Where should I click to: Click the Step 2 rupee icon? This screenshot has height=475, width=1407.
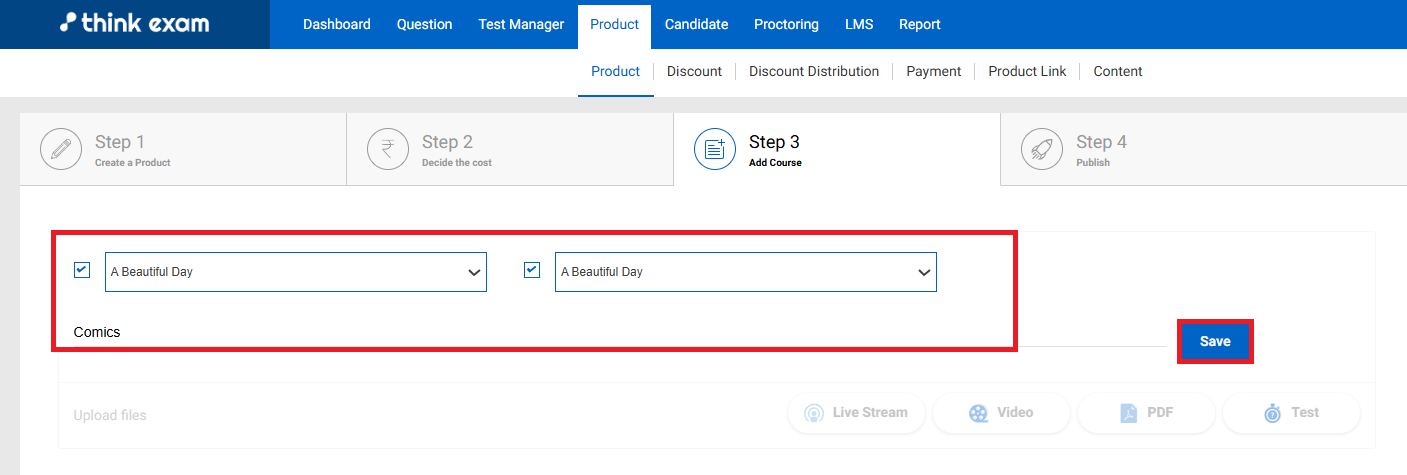tap(388, 149)
